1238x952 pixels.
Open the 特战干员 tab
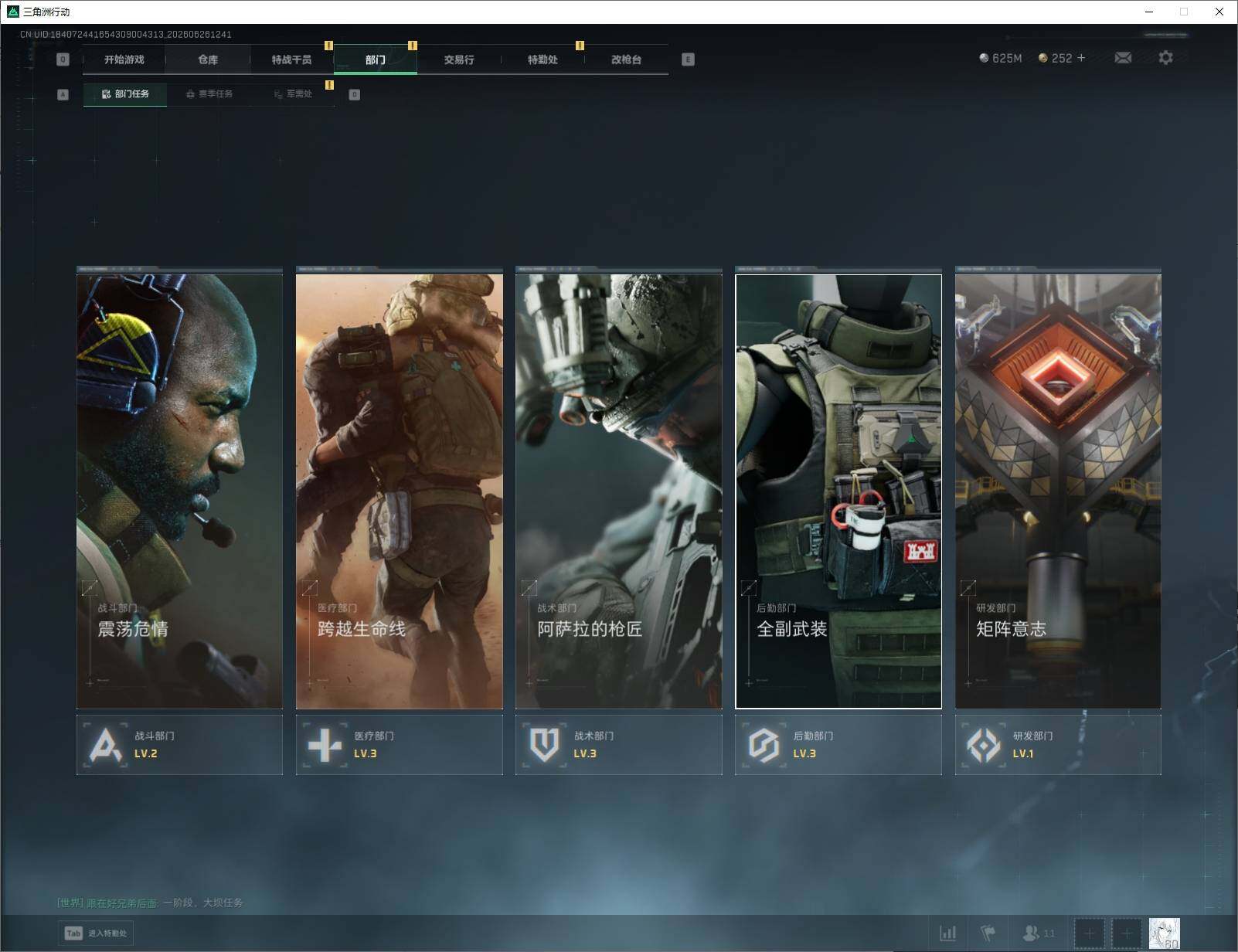[x=291, y=59]
